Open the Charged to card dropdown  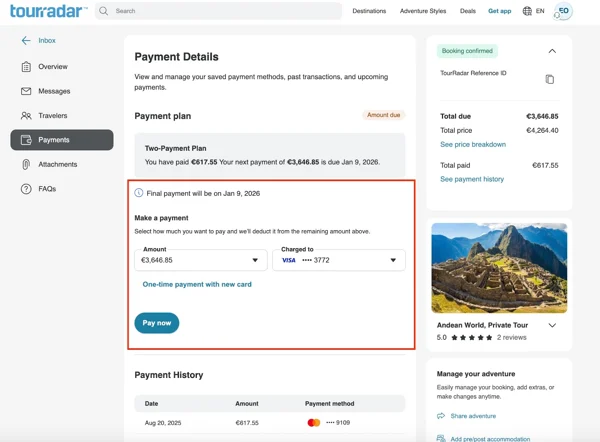point(339,260)
